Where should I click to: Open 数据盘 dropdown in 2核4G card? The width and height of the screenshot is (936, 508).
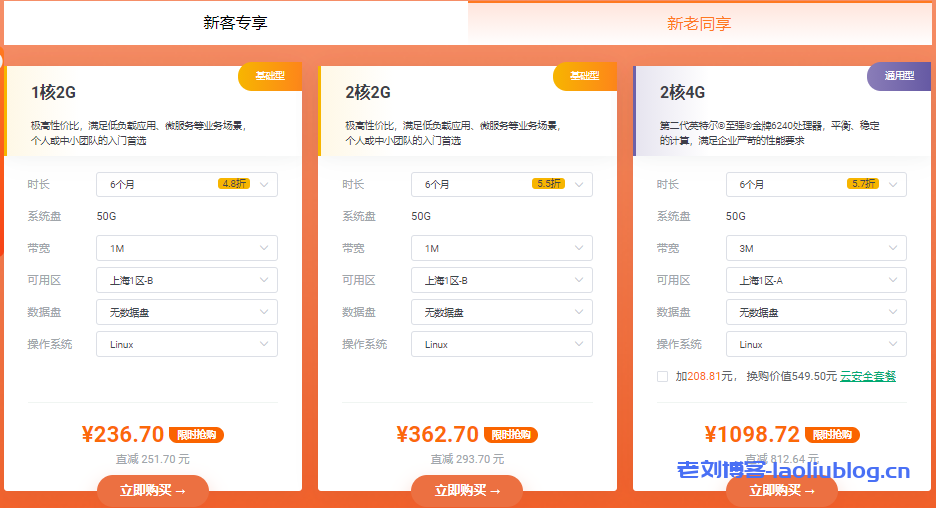click(x=815, y=312)
